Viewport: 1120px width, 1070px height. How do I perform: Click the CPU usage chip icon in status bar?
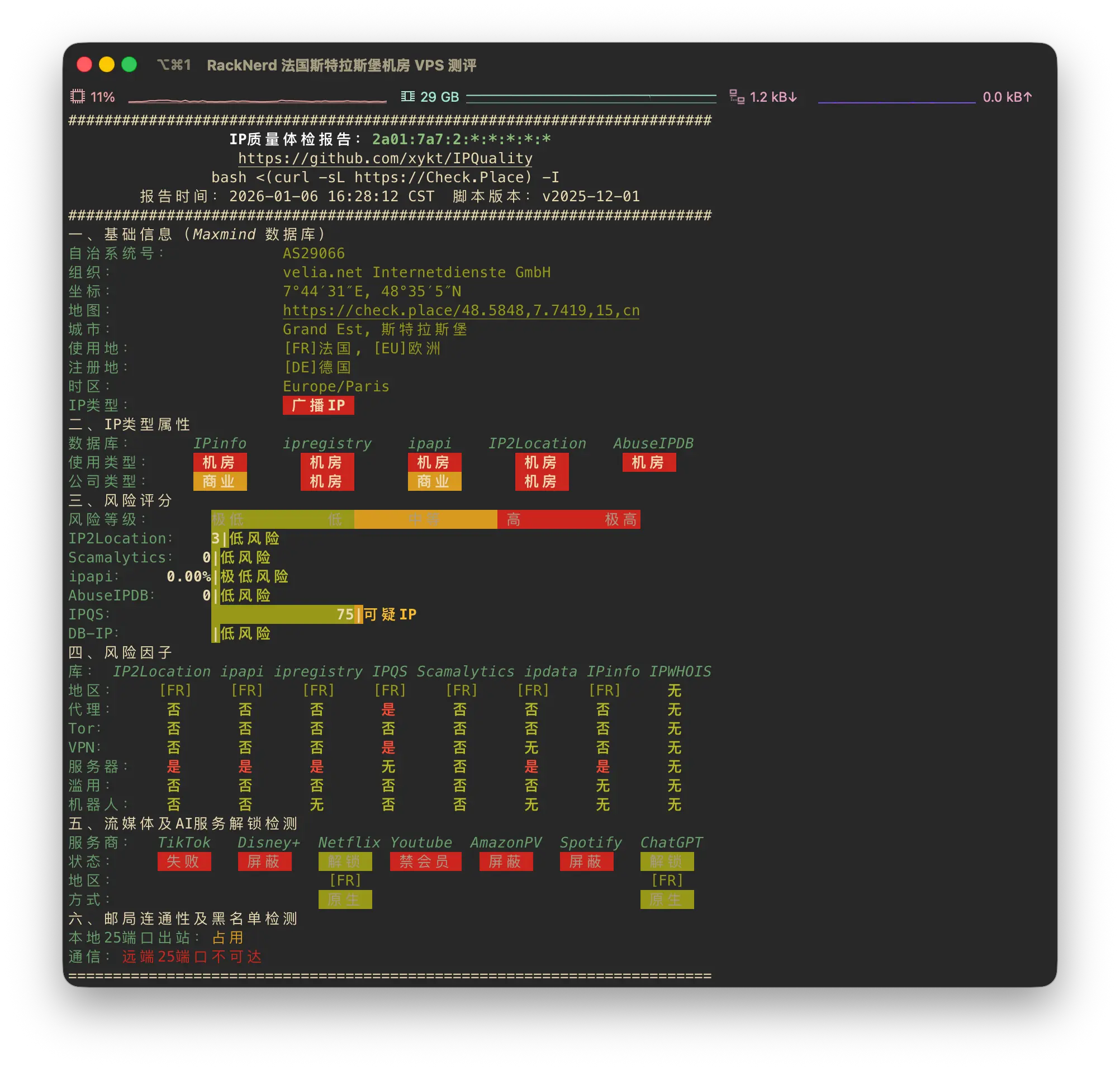click(77, 97)
